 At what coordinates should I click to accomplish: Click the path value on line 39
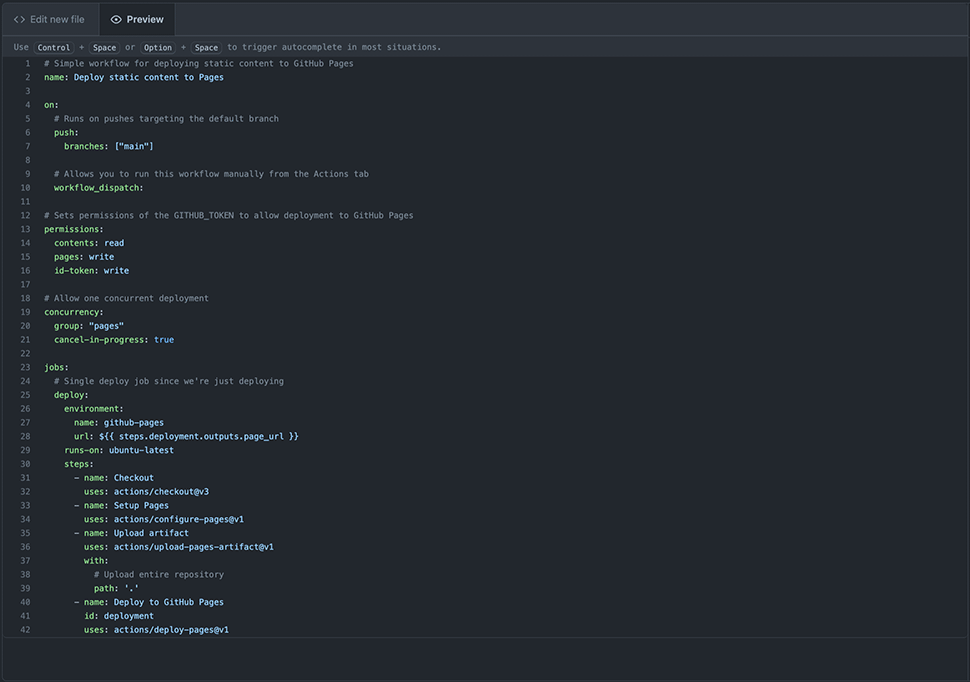[x=132, y=588]
